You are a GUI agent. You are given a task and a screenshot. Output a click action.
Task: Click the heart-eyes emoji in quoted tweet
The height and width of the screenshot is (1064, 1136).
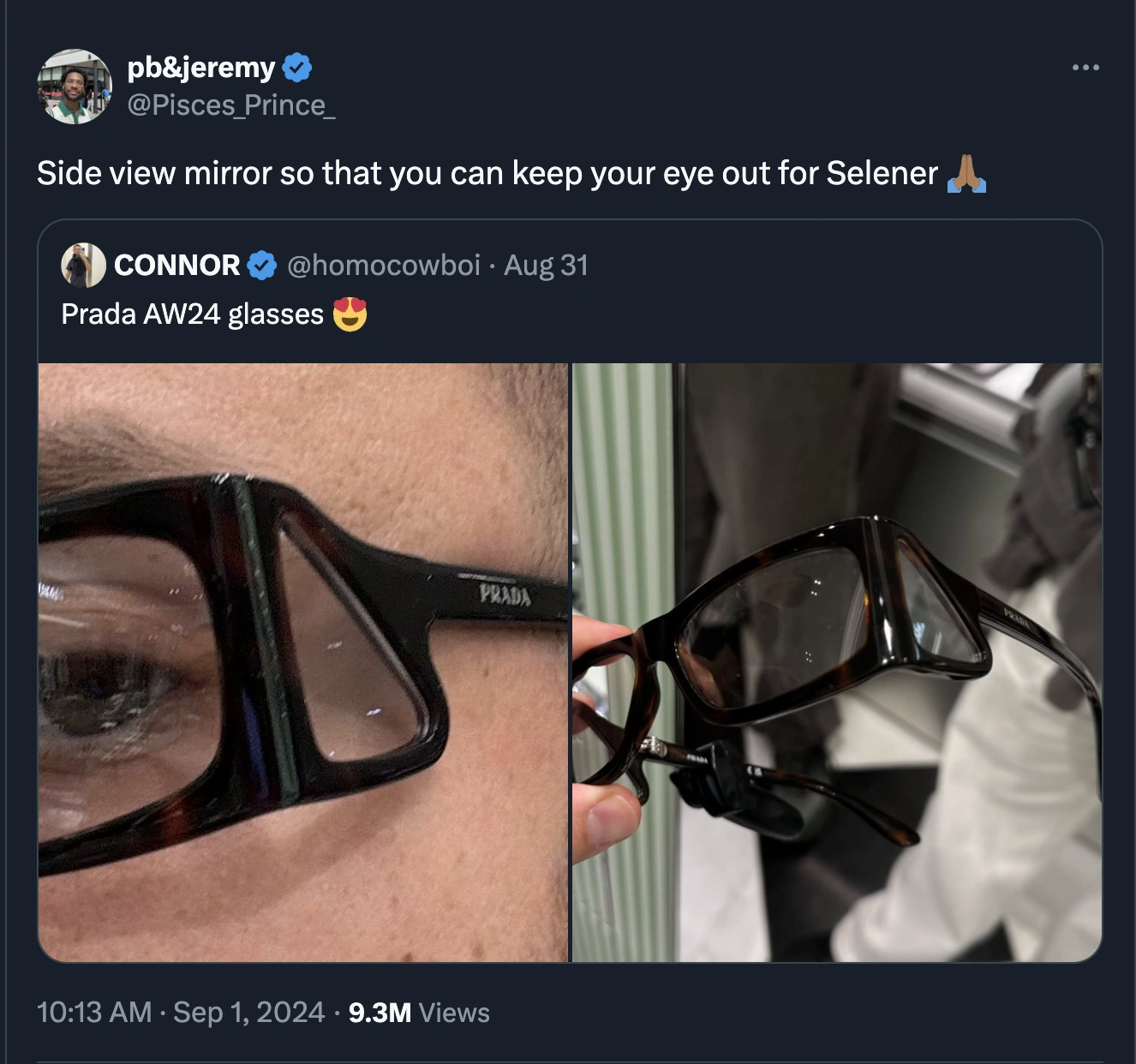coord(350,314)
